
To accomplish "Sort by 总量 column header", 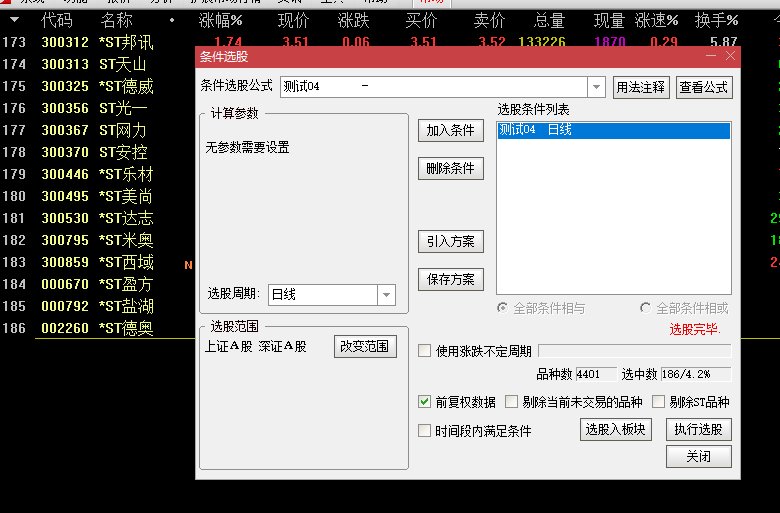I will 549,20.
